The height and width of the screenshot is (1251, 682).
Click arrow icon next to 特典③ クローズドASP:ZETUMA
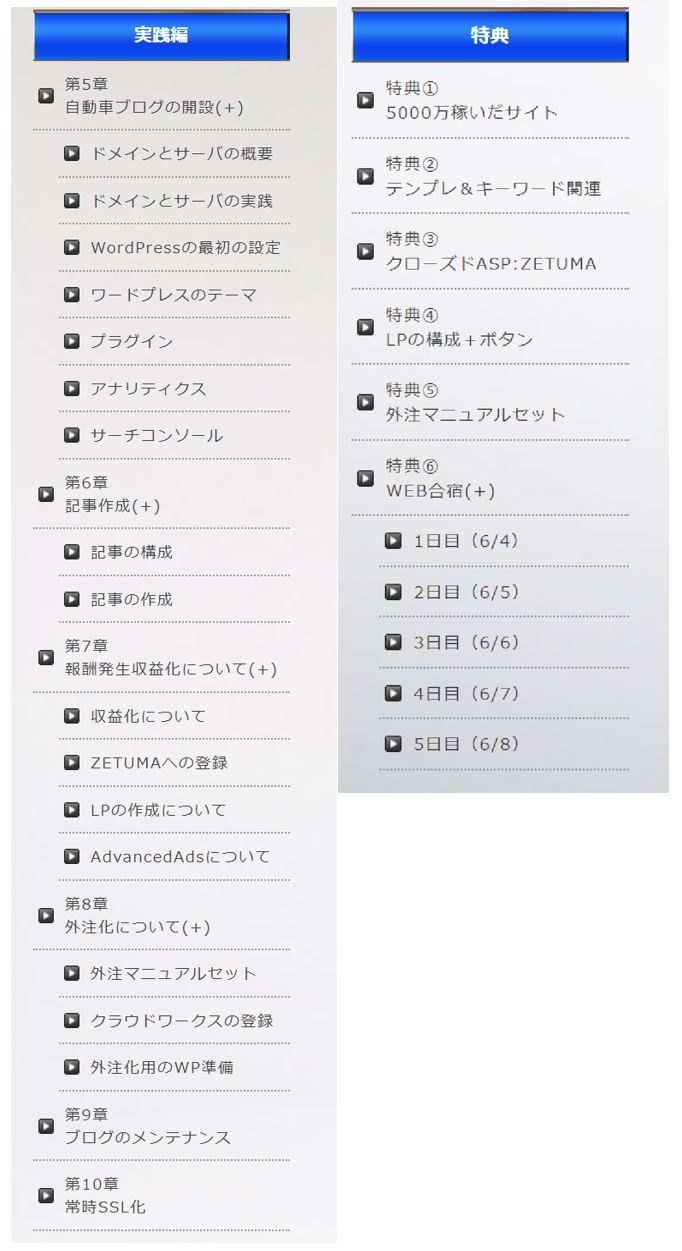click(x=366, y=251)
